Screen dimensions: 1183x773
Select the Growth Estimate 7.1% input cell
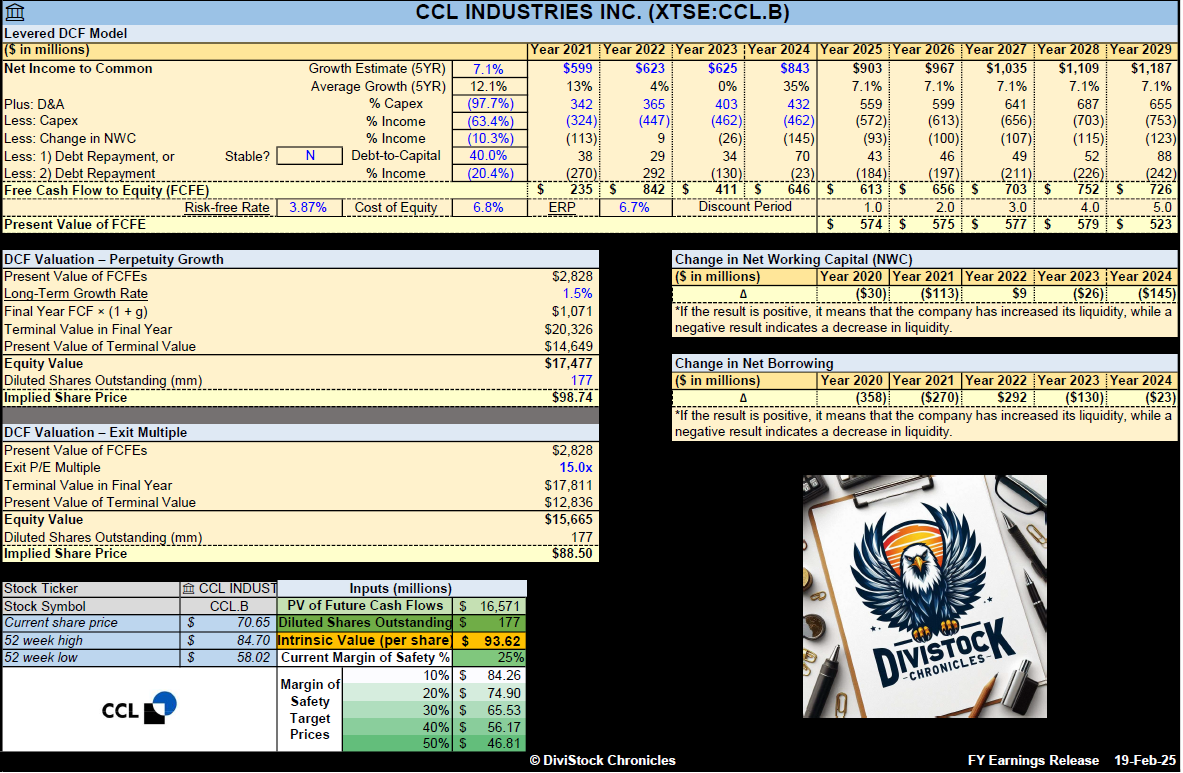point(489,69)
